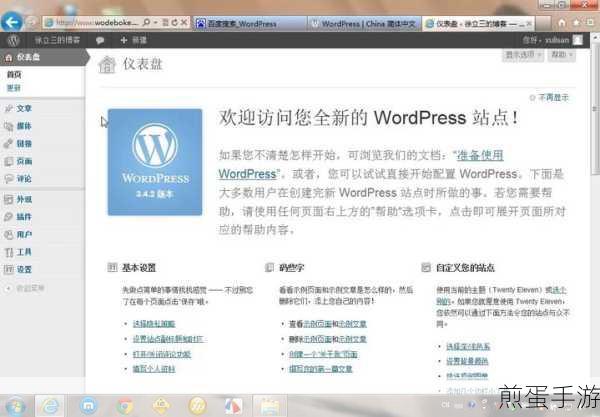Open the 文章 posts menu label
Screen dimensions: 600x417
coord(24,109)
